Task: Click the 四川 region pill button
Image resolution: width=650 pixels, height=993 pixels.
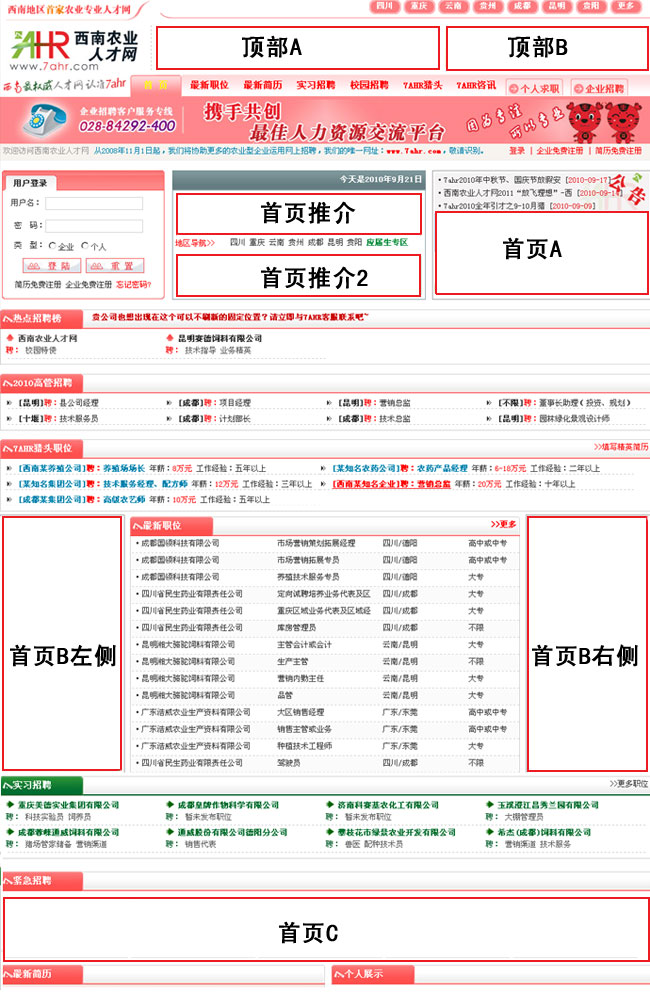Action: tap(385, 6)
